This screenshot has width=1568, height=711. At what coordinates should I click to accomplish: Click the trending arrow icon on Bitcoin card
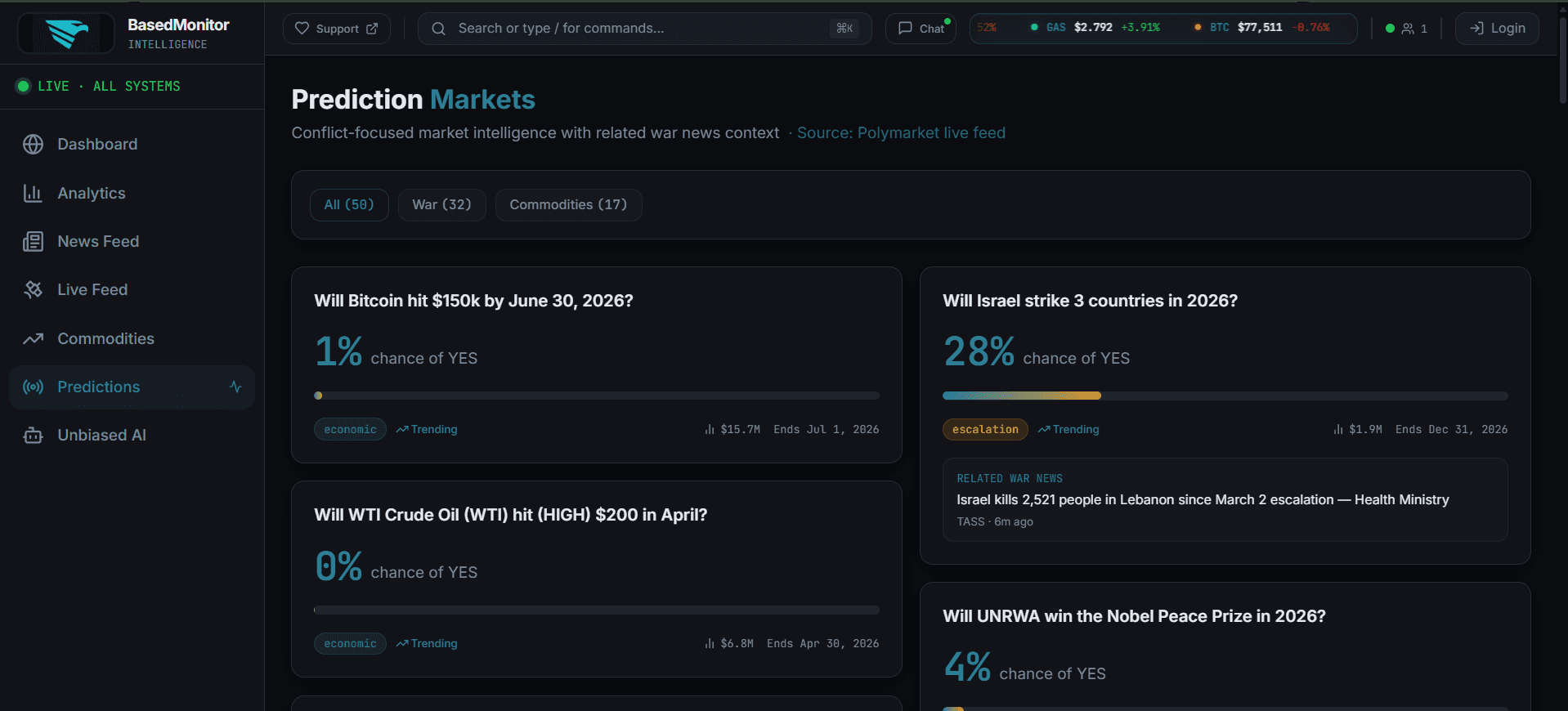(402, 430)
